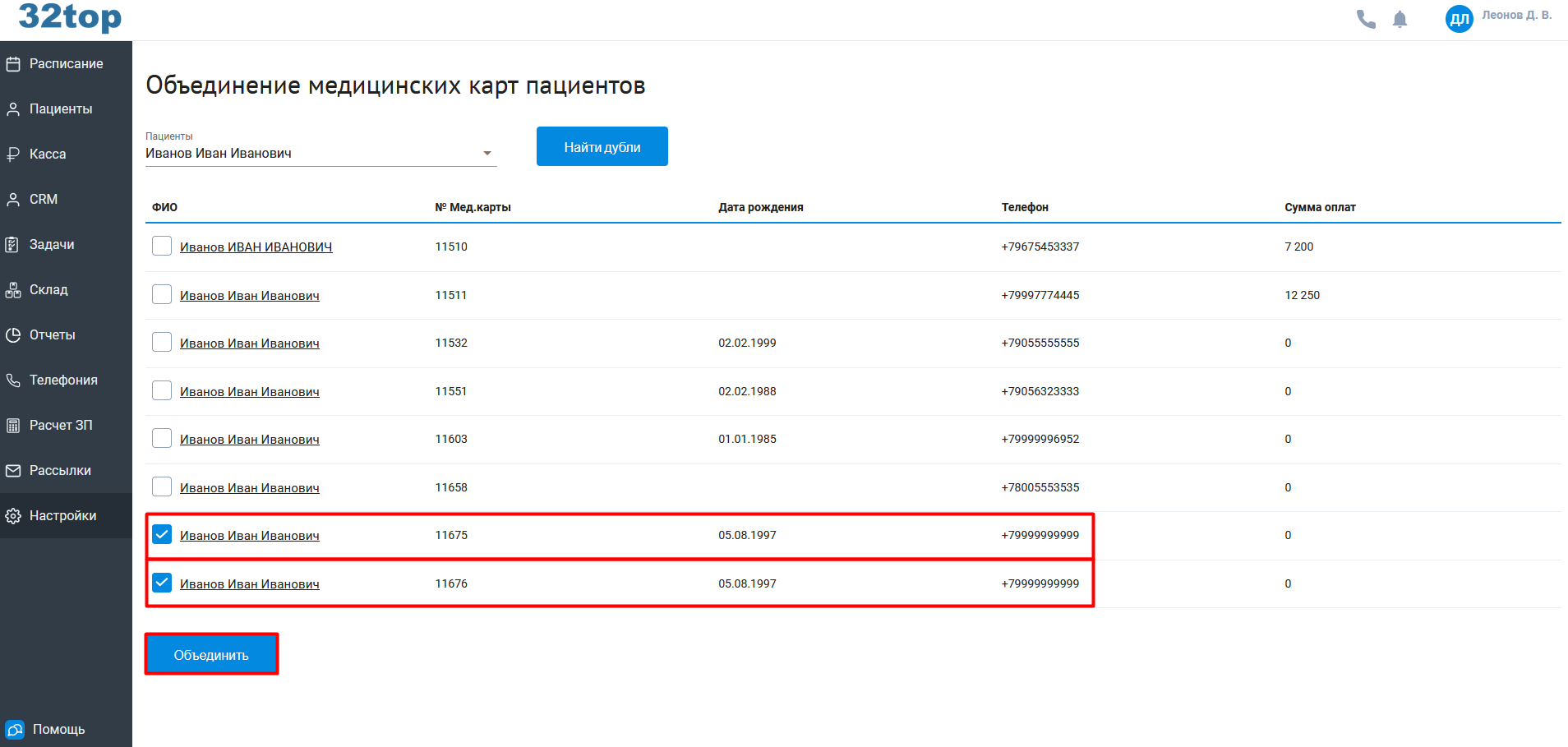Select the checkbox for card 11603

click(162, 439)
